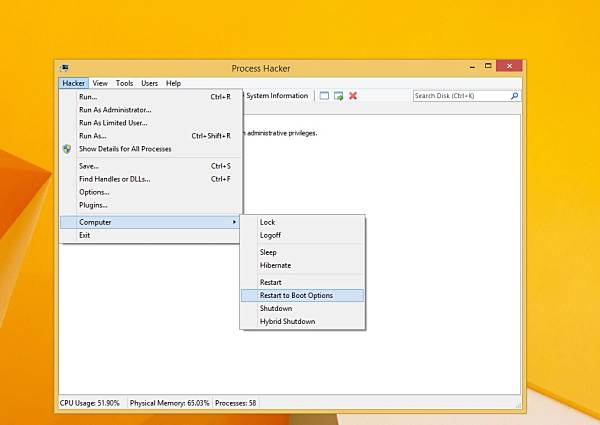600x425 pixels.
Task: Click the Process Hacker title bar icon
Action: pos(64,68)
